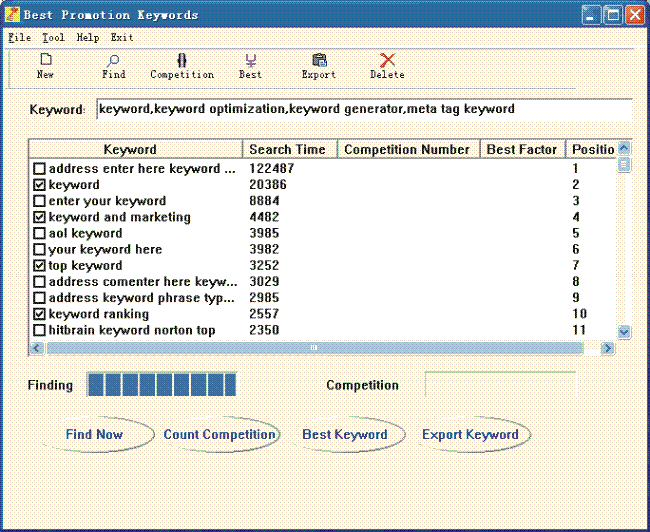Open the Tool menu

53,37
